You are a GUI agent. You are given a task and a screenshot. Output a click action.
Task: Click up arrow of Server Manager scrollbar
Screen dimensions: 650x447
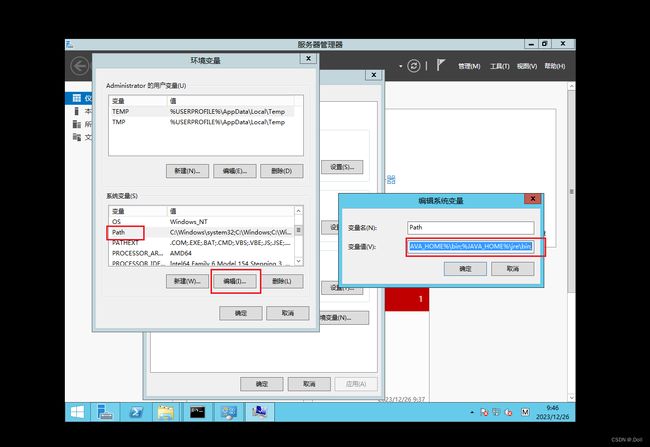(x=572, y=86)
